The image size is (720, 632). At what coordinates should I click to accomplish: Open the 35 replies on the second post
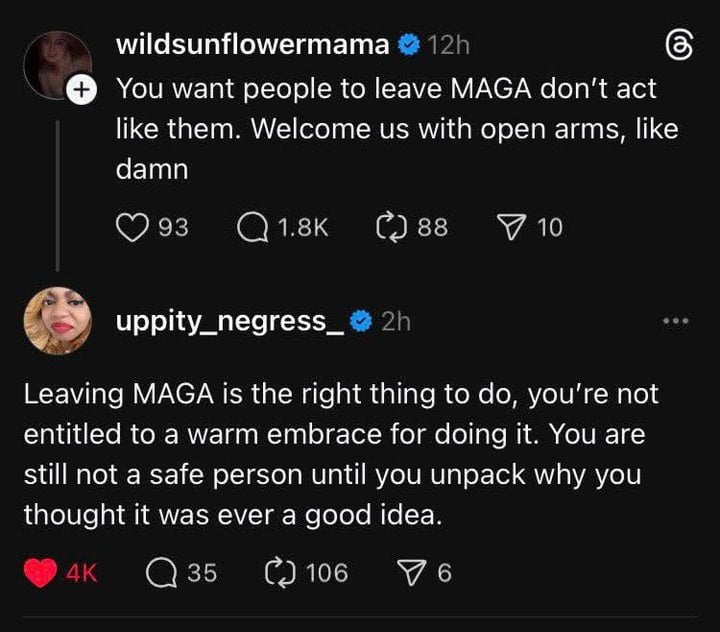[x=161, y=572]
